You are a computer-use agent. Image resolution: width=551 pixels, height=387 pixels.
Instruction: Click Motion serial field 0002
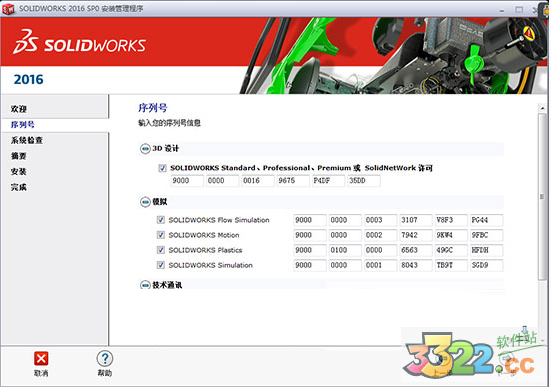(381, 235)
